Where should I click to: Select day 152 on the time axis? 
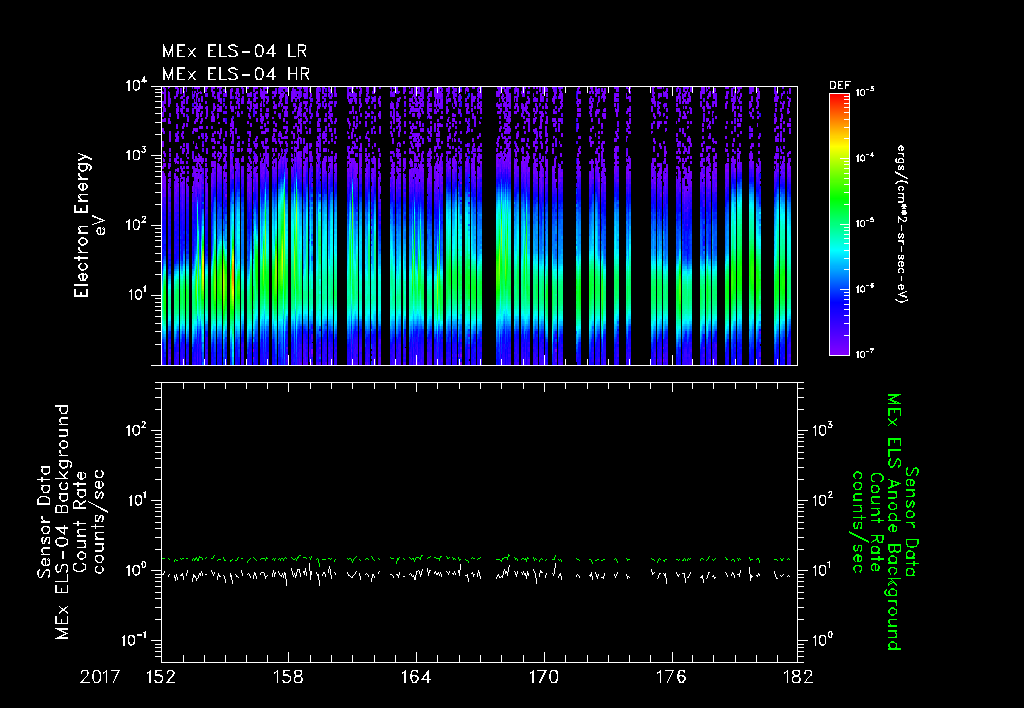[161, 678]
